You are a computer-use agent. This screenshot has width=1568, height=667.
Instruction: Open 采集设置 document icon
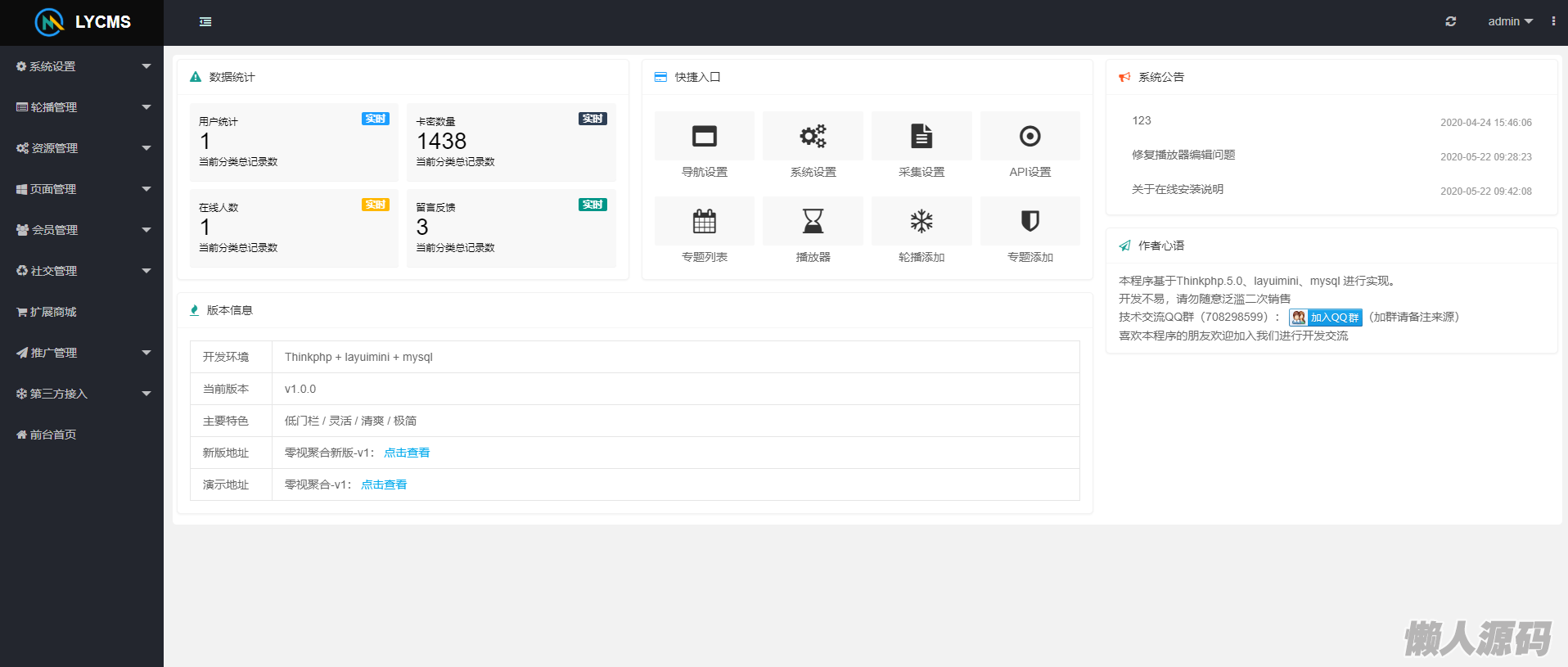click(921, 136)
